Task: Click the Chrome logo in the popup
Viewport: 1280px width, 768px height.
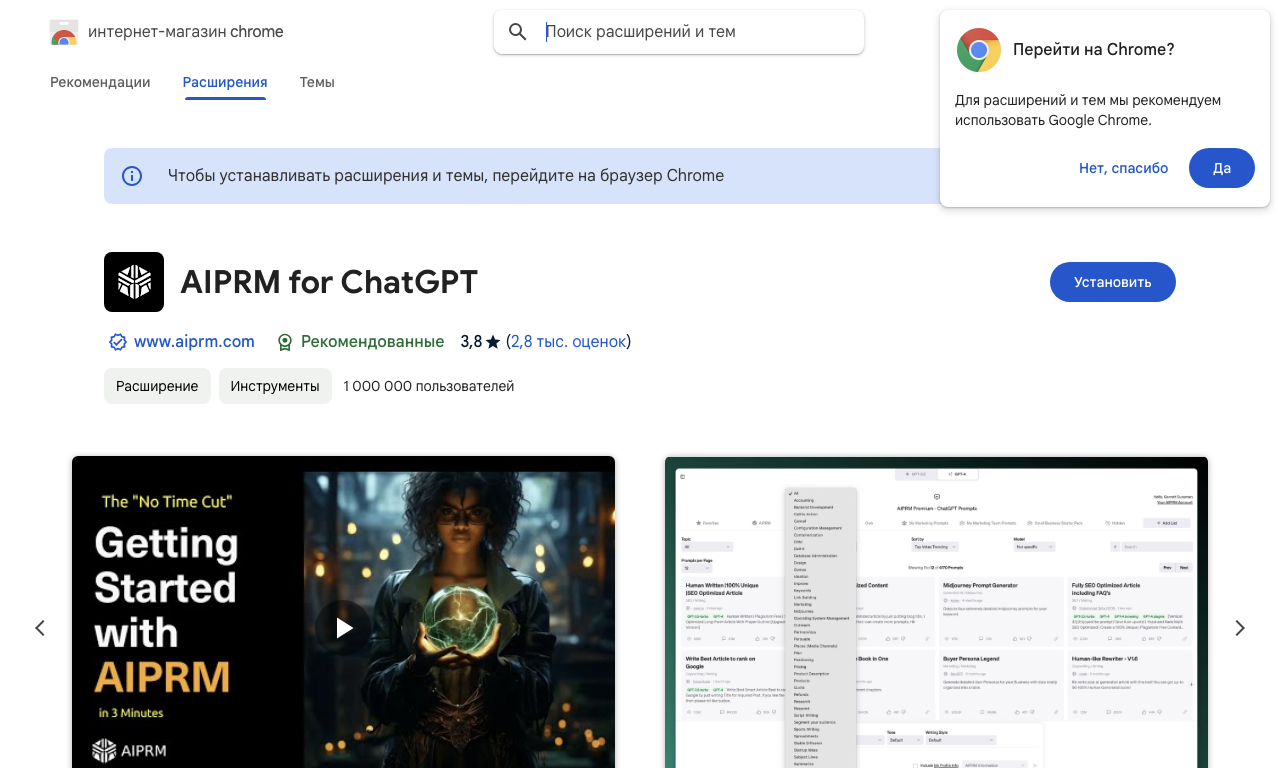Action: coord(979,50)
